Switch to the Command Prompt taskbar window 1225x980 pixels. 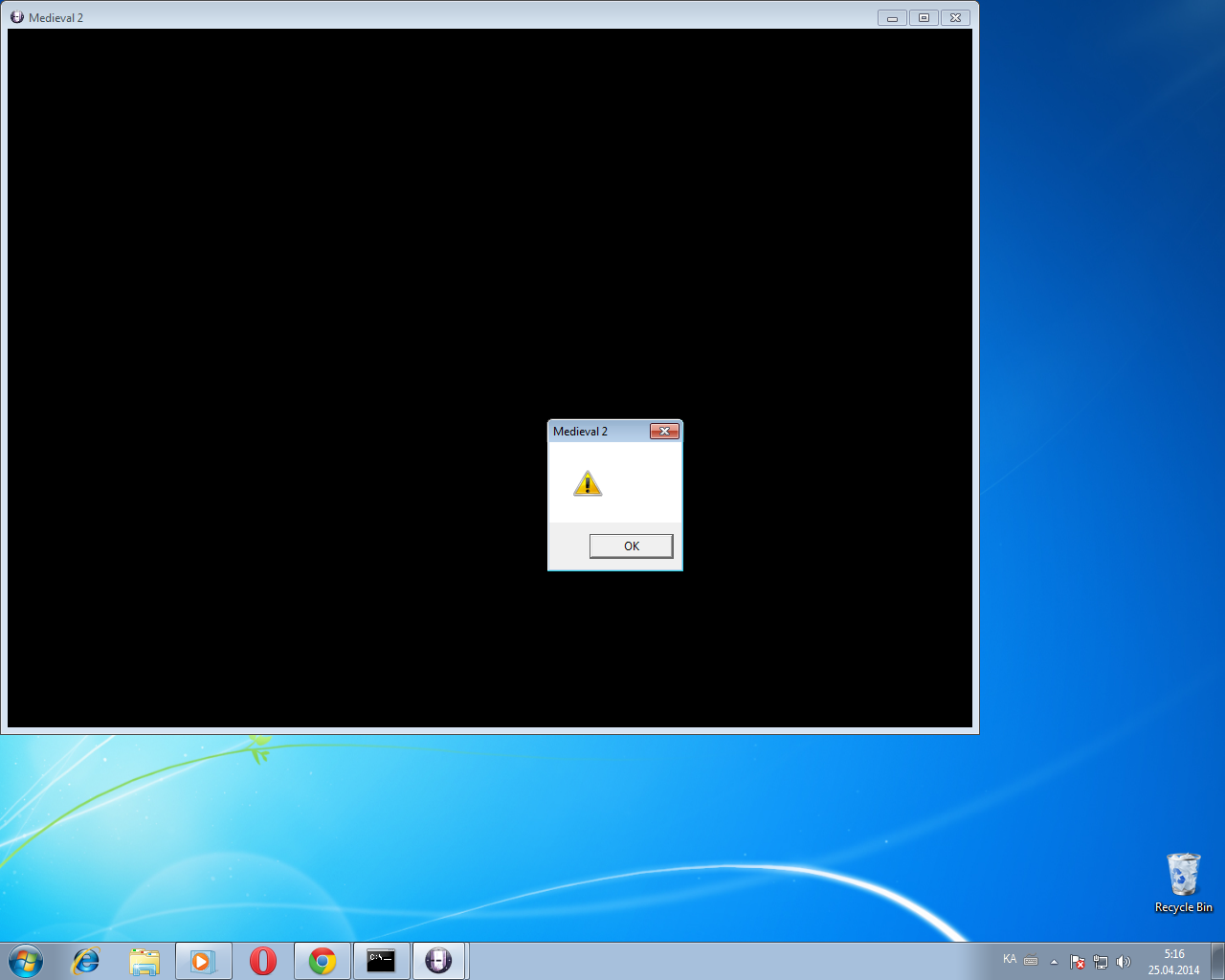tap(381, 961)
